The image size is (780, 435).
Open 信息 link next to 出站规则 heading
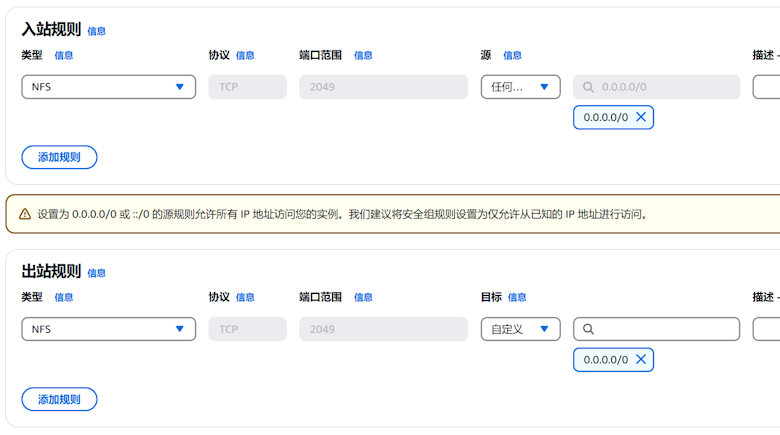click(96, 273)
